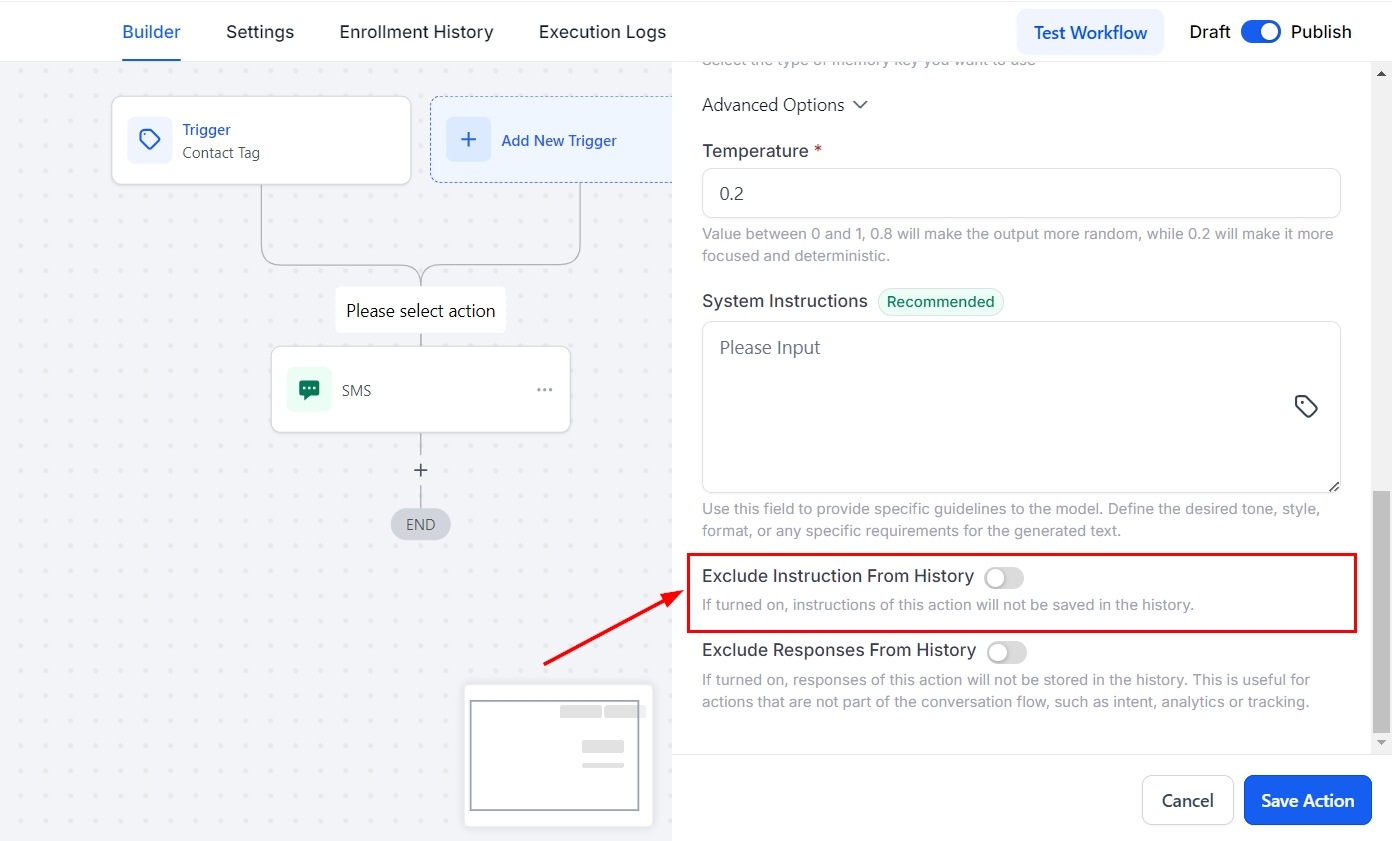Click the Contact Tag trigger tag icon
Image resolution: width=1392 pixels, height=841 pixels.
coord(149,140)
